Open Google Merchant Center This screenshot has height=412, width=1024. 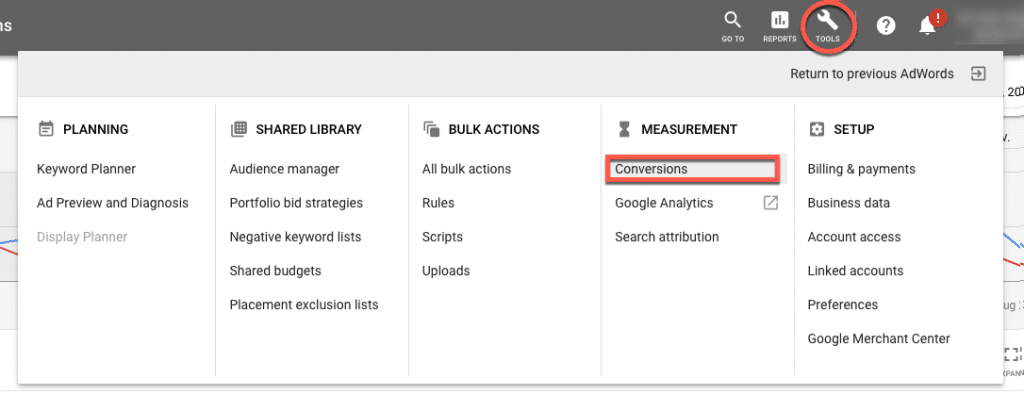pos(879,339)
